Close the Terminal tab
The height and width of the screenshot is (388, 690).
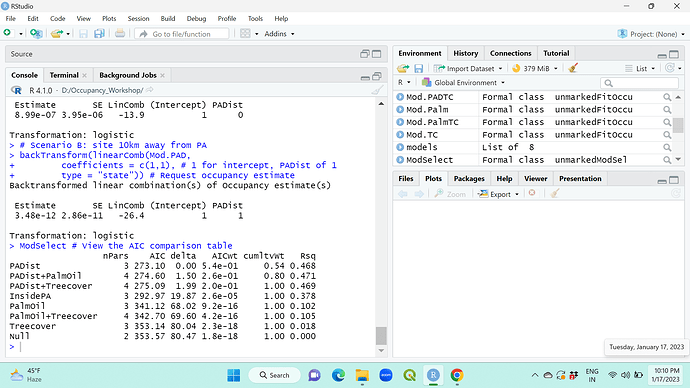[x=84, y=76]
